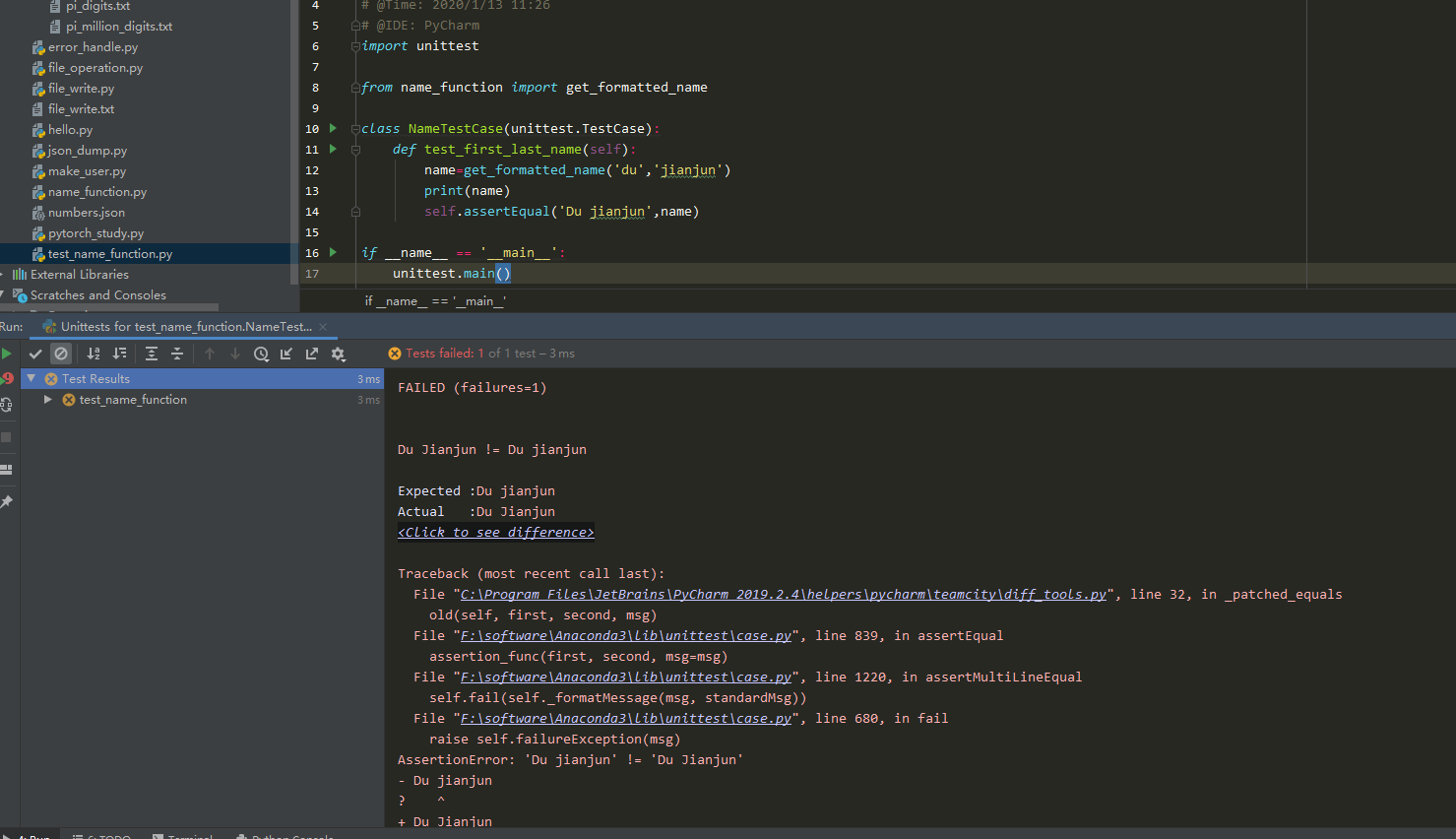
Task: Click External Libraries bar-chart icon
Action: [x=20, y=275]
